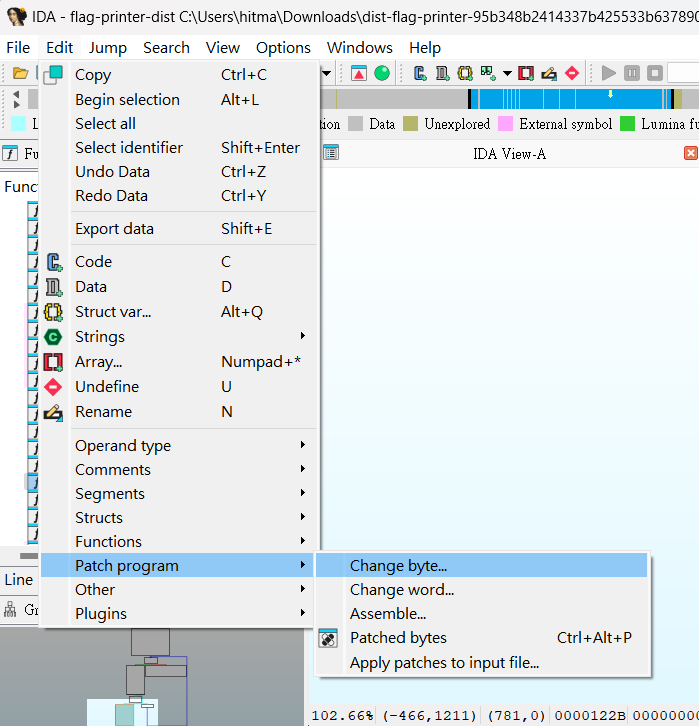Viewport: 699px width, 726px height.
Task: Click the Rename pencil toolbar icon
Action: pos(549,73)
